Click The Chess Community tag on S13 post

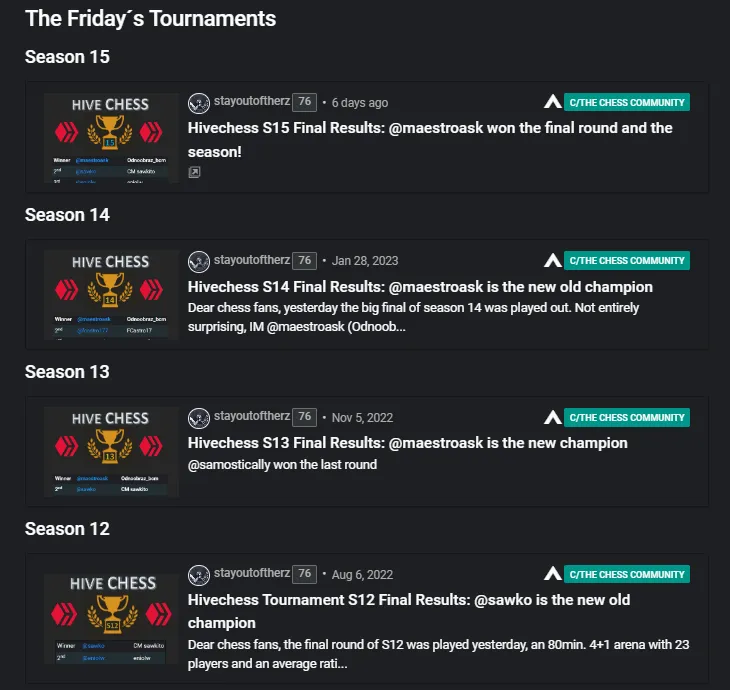[x=627, y=417]
